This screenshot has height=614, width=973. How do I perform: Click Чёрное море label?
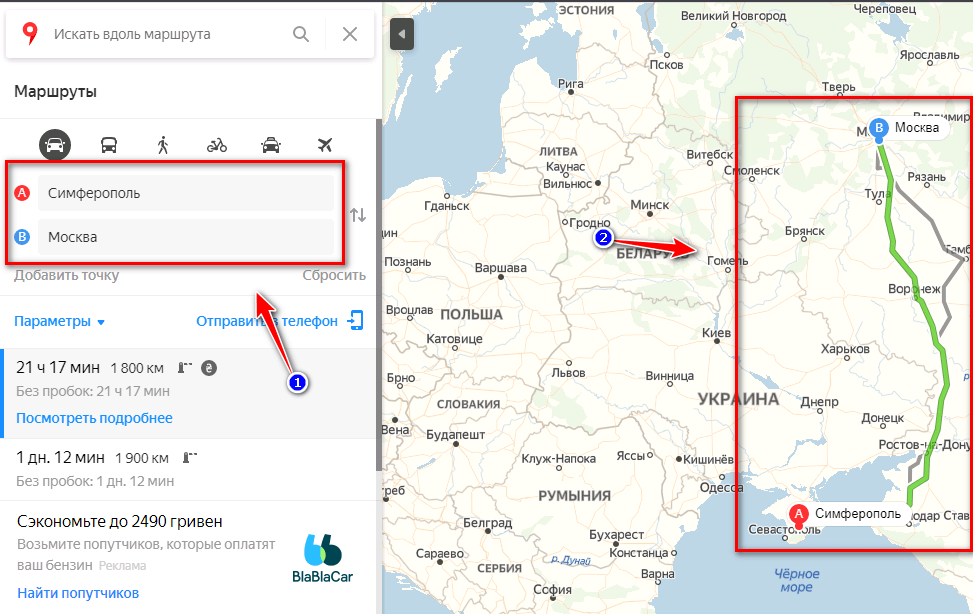[797, 580]
